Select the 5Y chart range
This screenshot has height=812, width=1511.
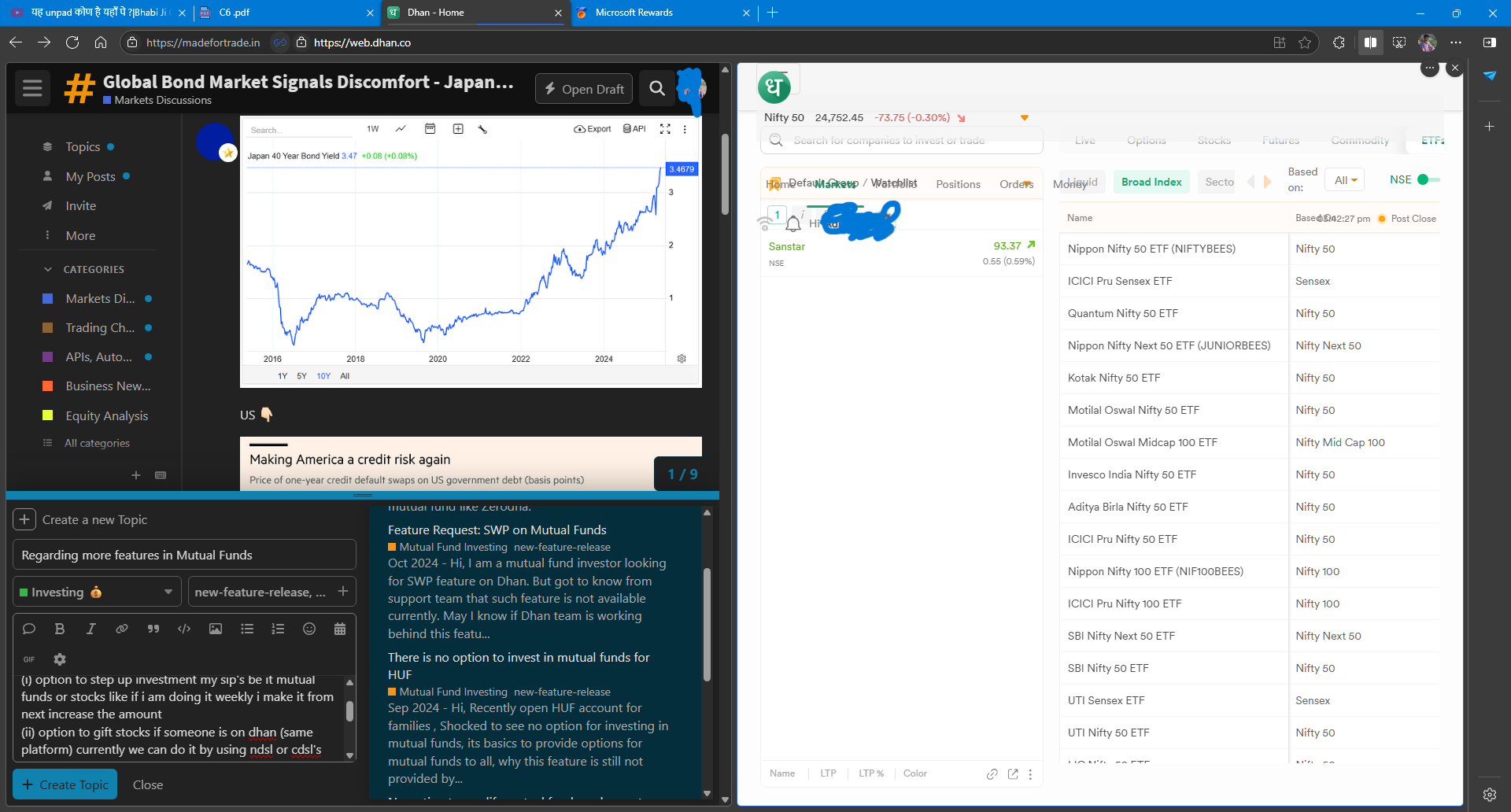coord(301,376)
